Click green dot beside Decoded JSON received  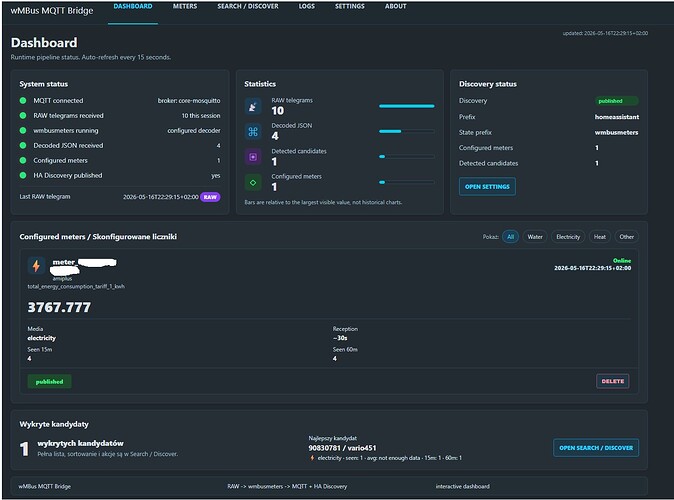(23, 145)
